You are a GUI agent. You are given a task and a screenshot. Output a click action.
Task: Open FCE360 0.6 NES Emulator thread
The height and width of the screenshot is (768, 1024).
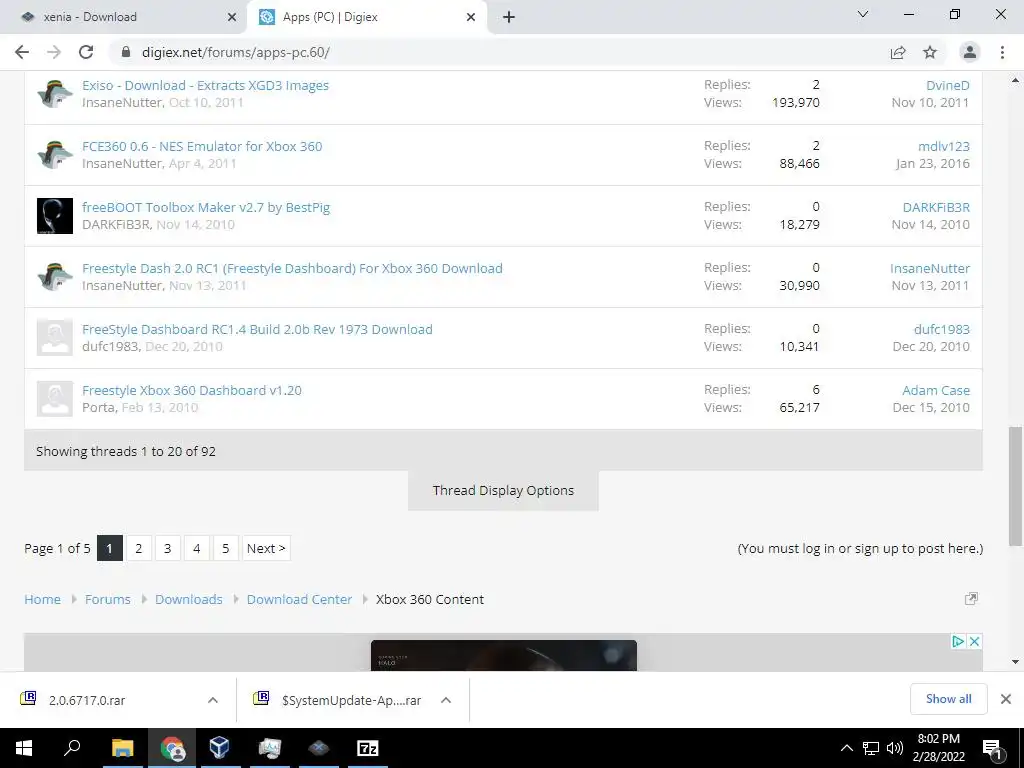pyautogui.click(x=202, y=146)
